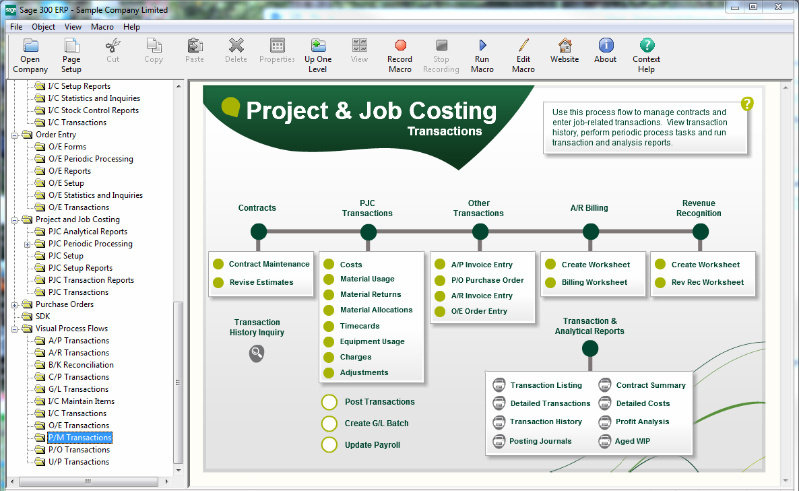The image size is (799, 491).
Task: Open Transaction Listing report icon
Action: [499, 385]
